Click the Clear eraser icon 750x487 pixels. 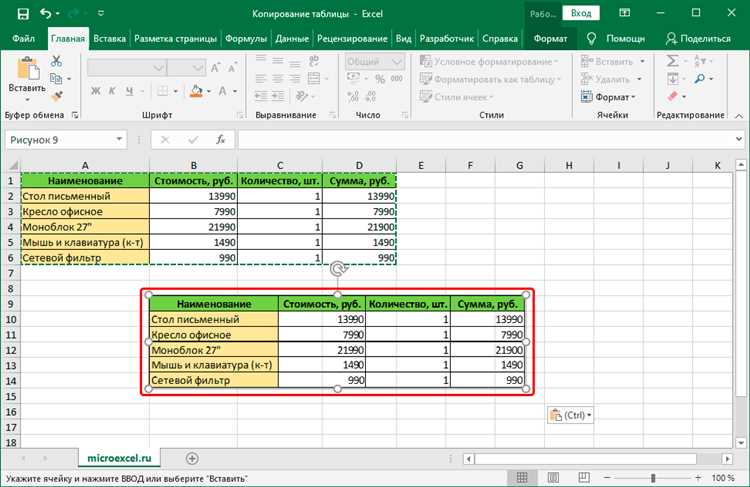673,96
